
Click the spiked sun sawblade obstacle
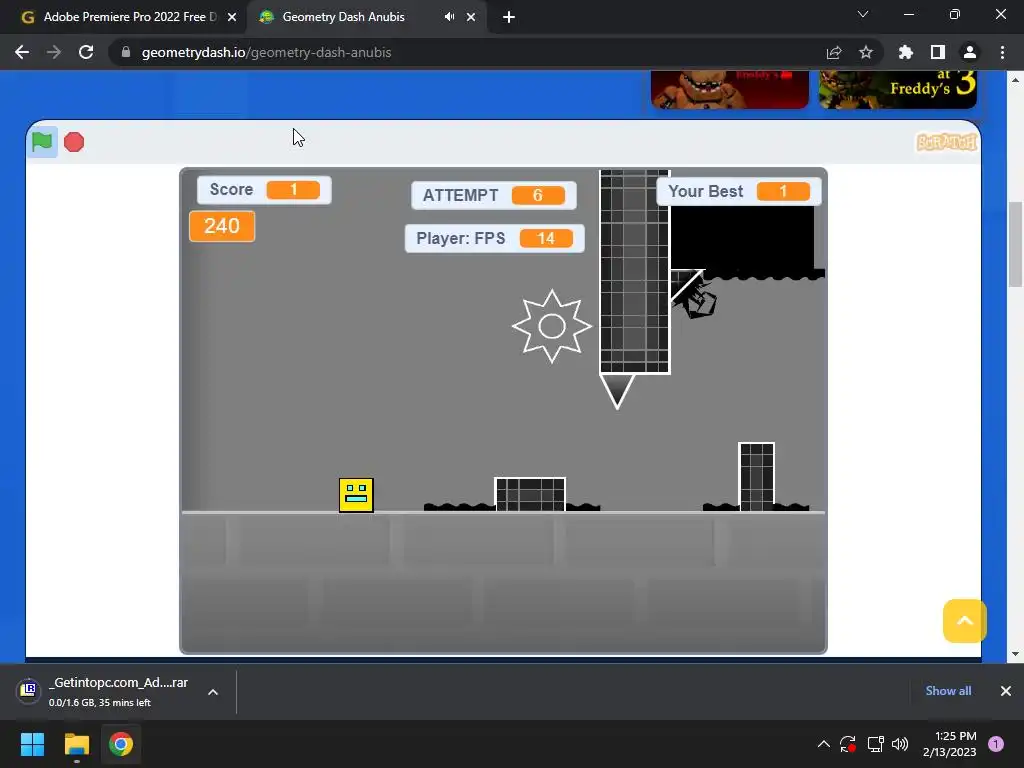point(552,326)
